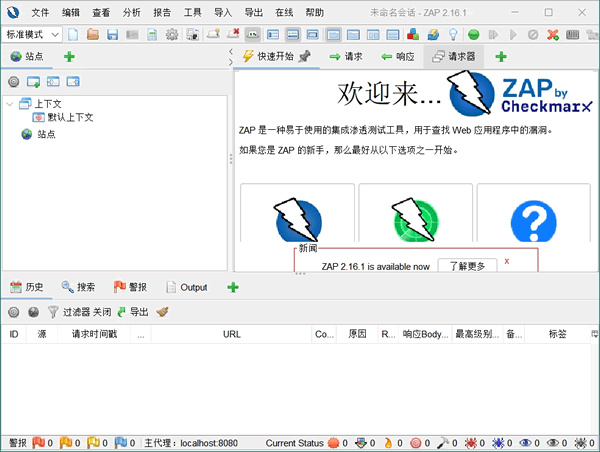Click the funnel filter icon in history panel
The height and width of the screenshot is (452, 600).
click(53, 312)
